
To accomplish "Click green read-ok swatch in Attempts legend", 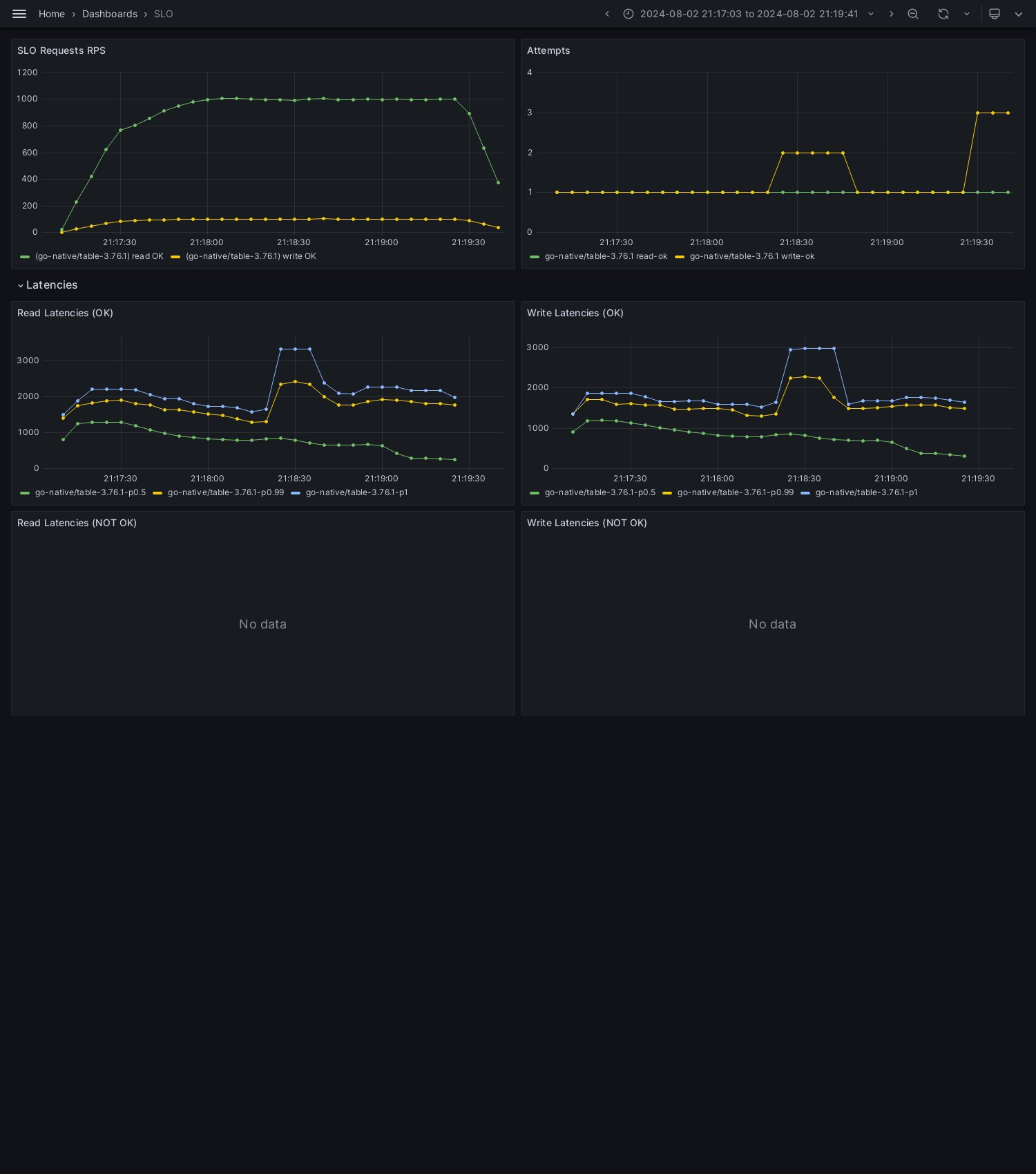I will [x=535, y=257].
